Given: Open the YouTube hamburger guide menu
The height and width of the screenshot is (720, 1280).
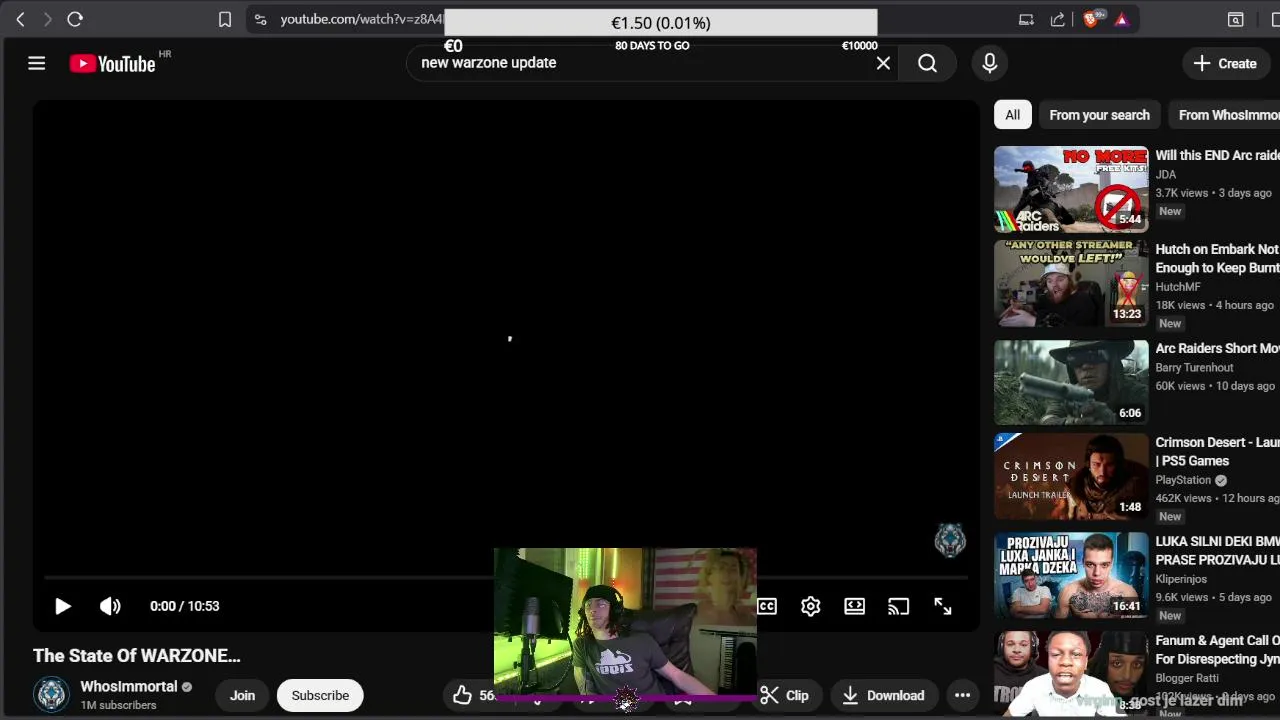Looking at the screenshot, I should point(37,63).
